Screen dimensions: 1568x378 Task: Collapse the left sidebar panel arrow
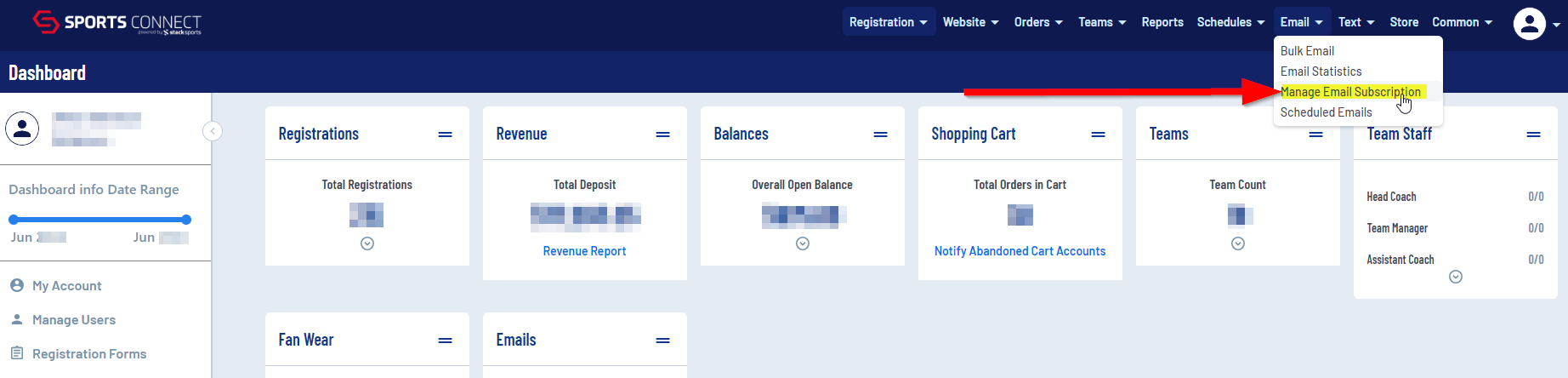[213, 131]
